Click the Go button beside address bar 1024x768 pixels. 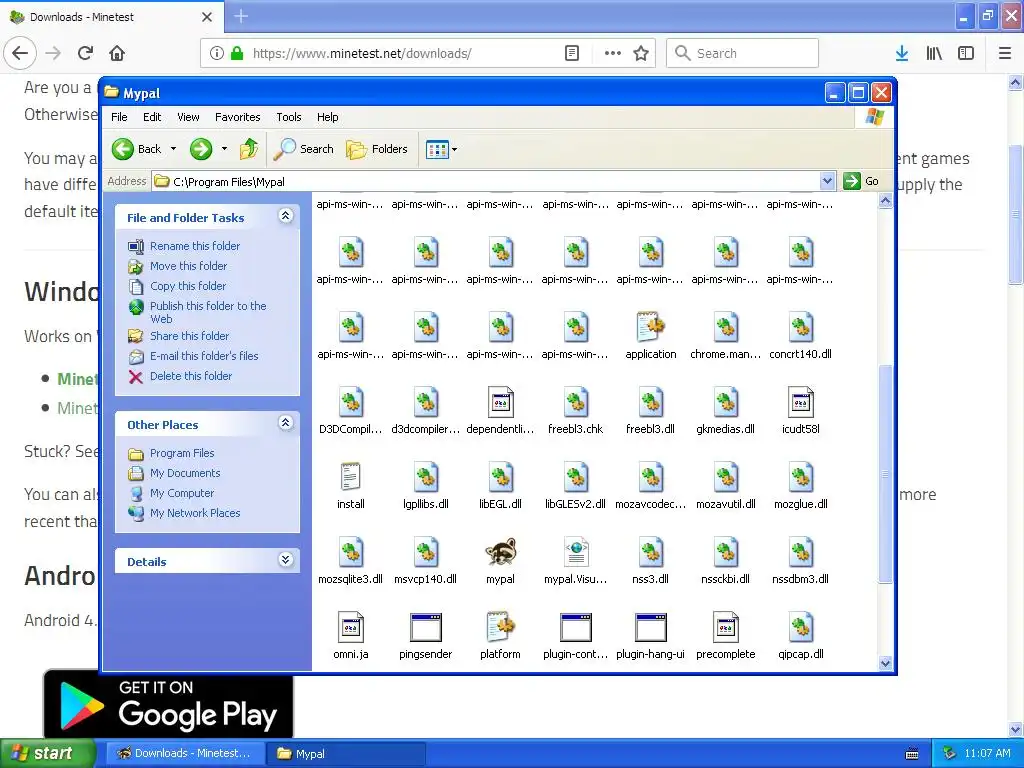(861, 181)
